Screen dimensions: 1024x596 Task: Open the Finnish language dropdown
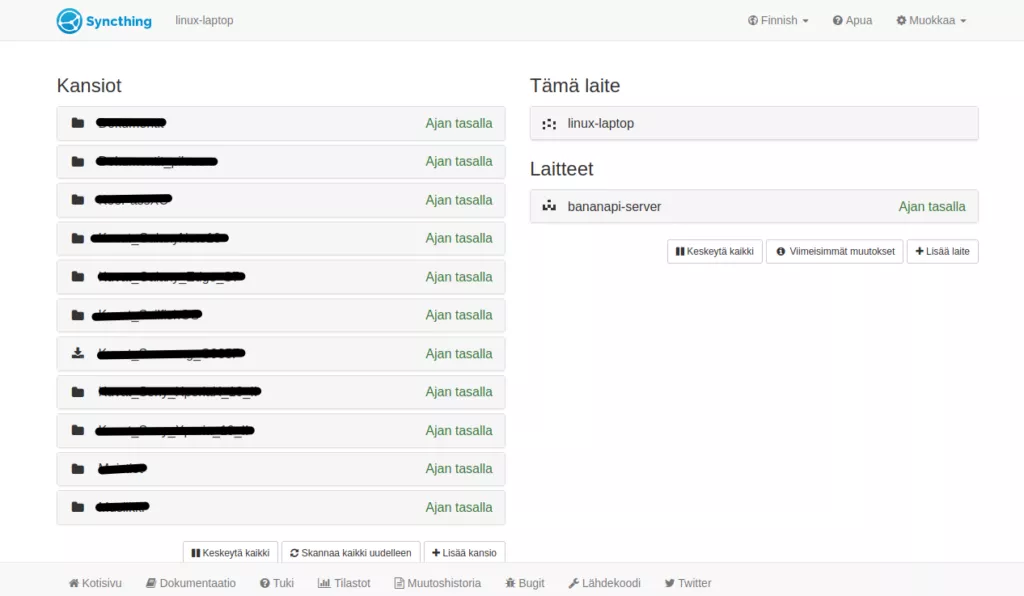click(778, 20)
